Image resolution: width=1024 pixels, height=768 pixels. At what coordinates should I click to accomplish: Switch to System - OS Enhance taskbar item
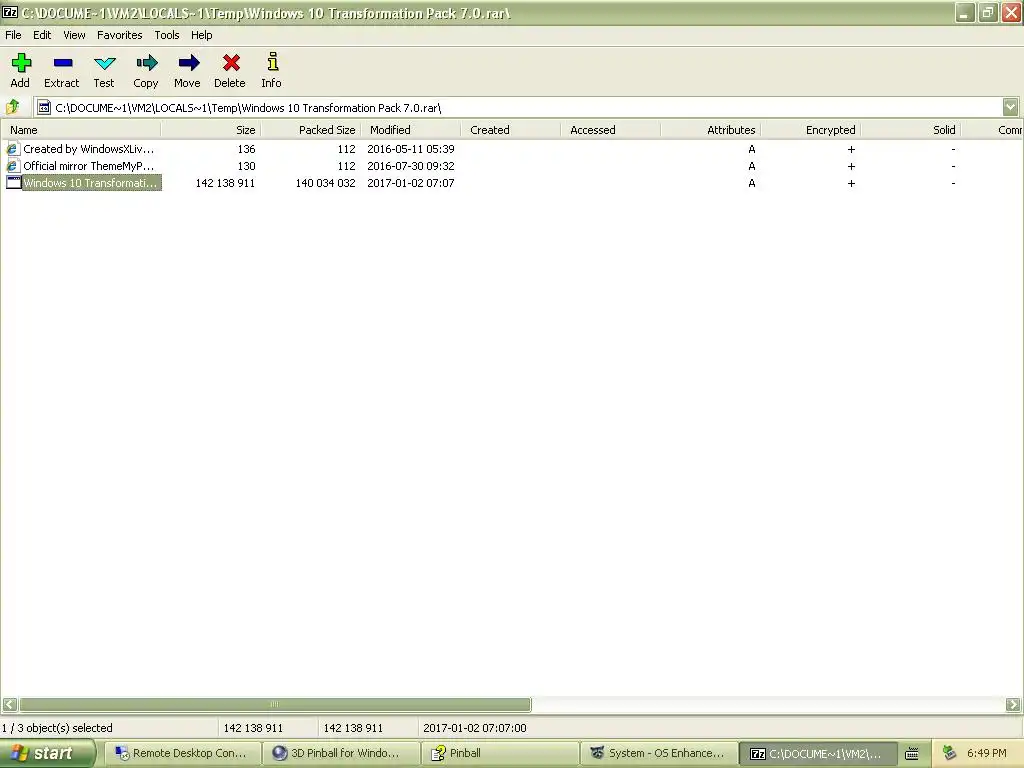point(659,753)
